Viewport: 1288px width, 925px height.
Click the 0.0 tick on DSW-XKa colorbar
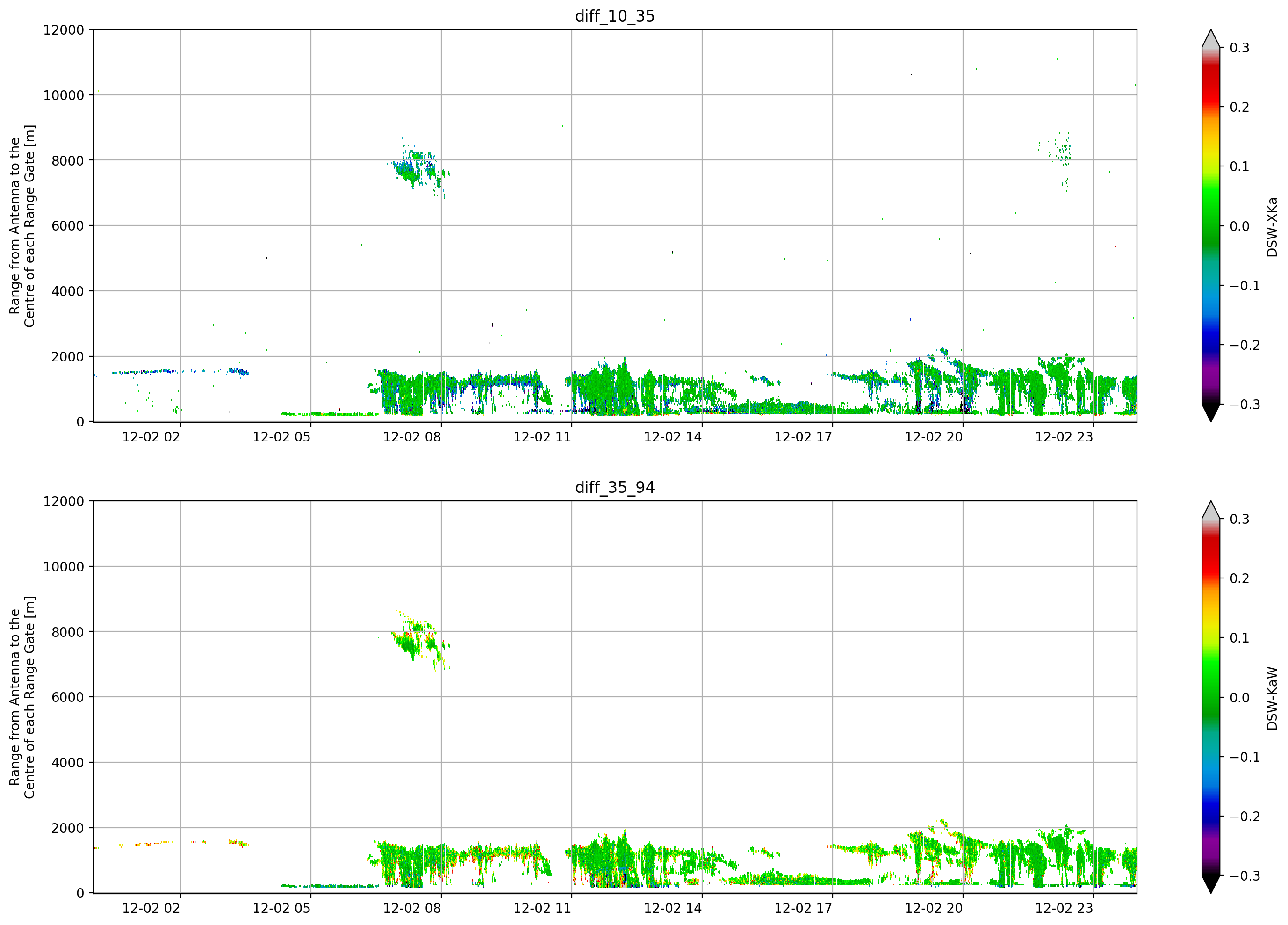click(1240, 226)
